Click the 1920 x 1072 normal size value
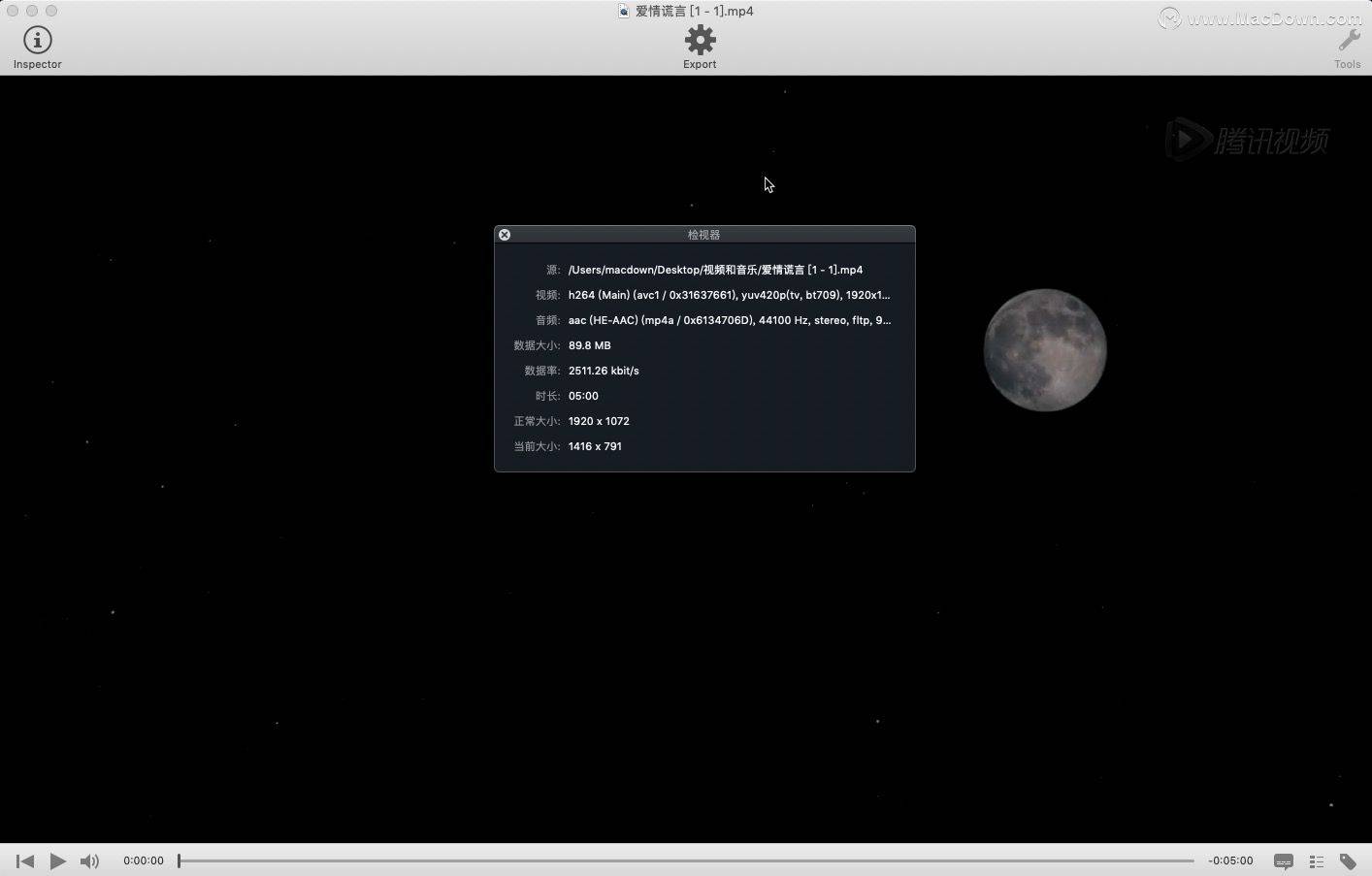Screen dimensions: 1372x876 pyautogui.click(x=599, y=421)
